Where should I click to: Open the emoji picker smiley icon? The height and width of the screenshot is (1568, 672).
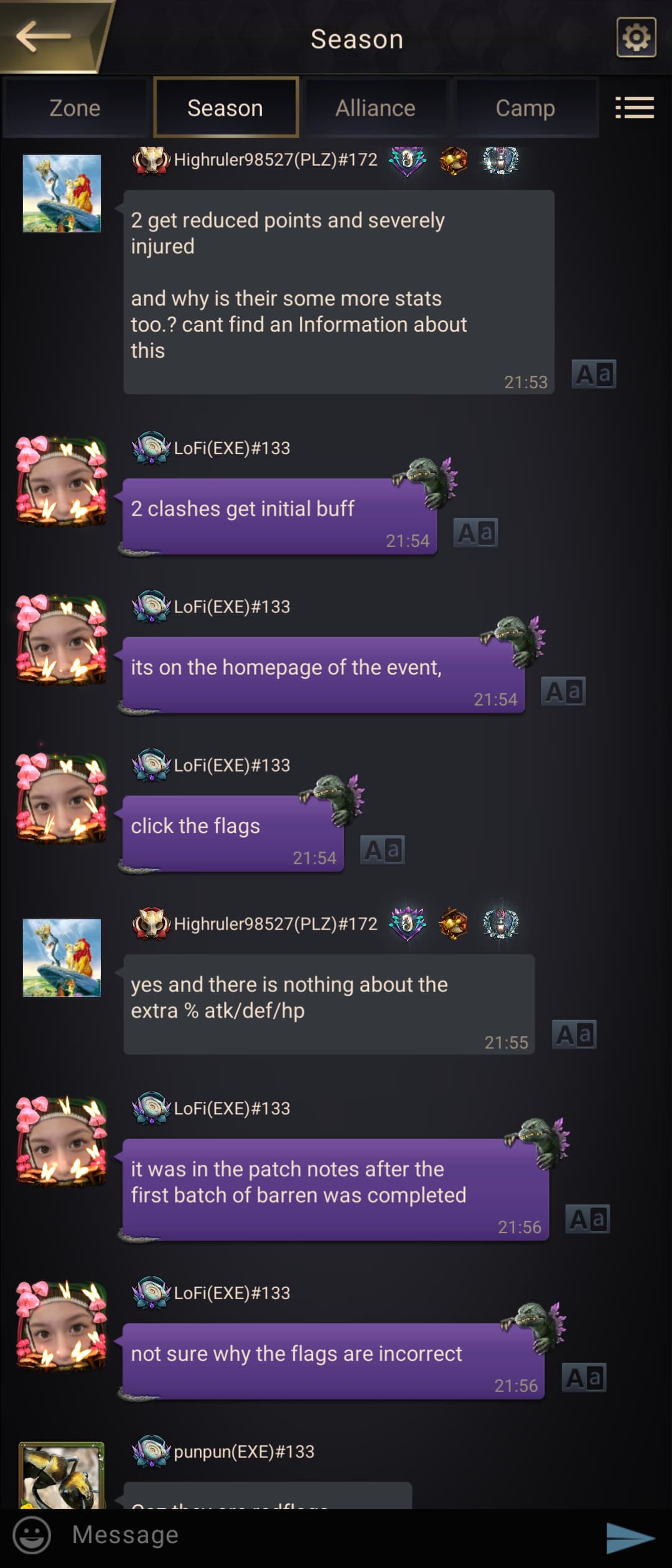(32, 1534)
